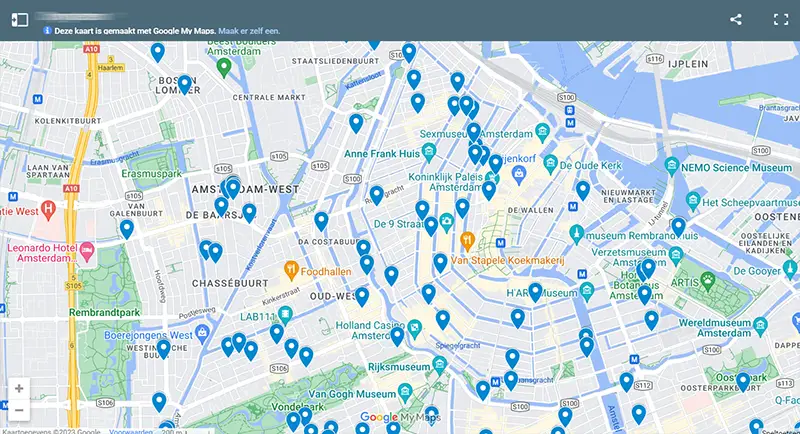Select the Boerejongens West shop icon
The image size is (800, 434).
(x=202, y=333)
